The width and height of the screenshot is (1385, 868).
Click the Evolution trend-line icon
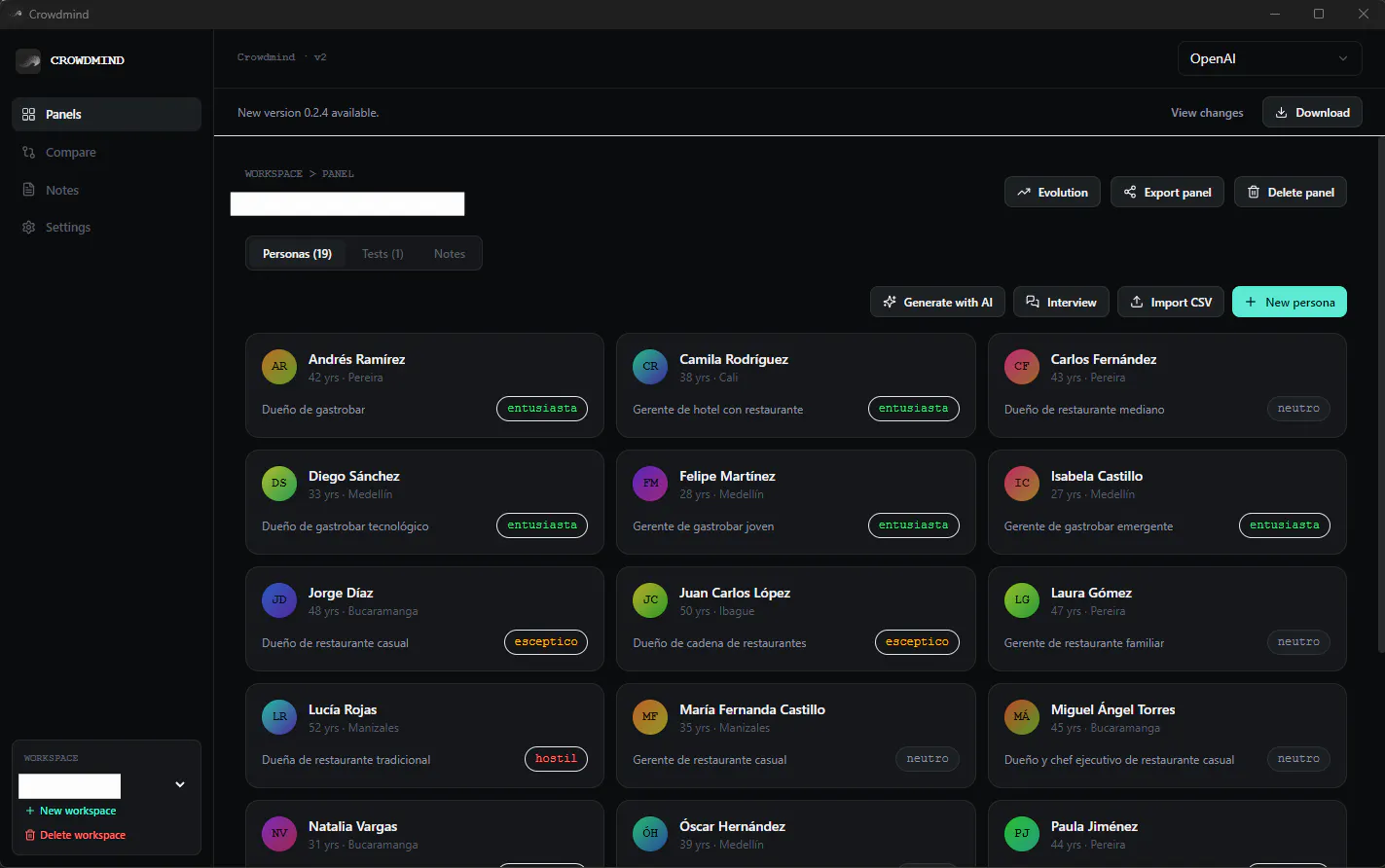click(x=1024, y=193)
